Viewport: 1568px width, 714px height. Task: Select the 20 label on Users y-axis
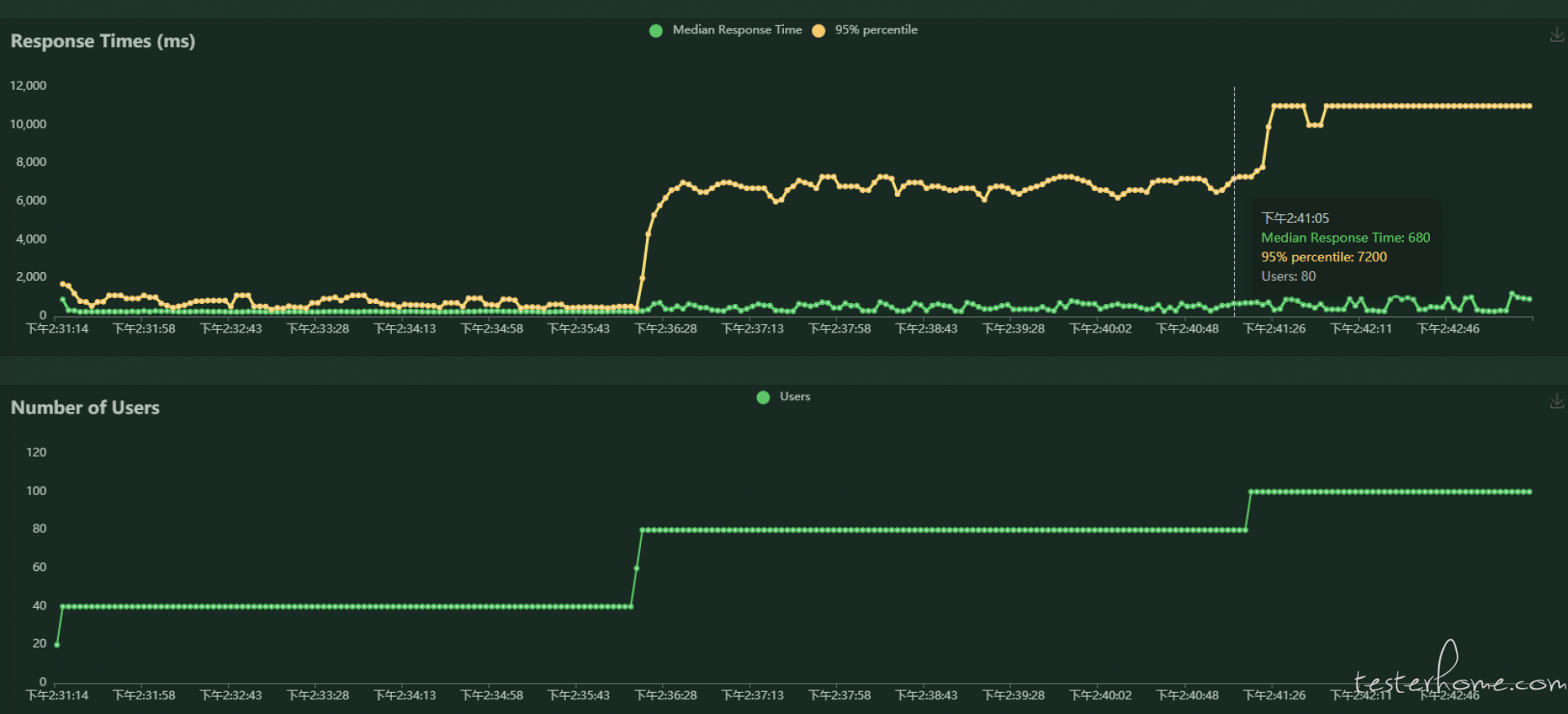point(39,644)
